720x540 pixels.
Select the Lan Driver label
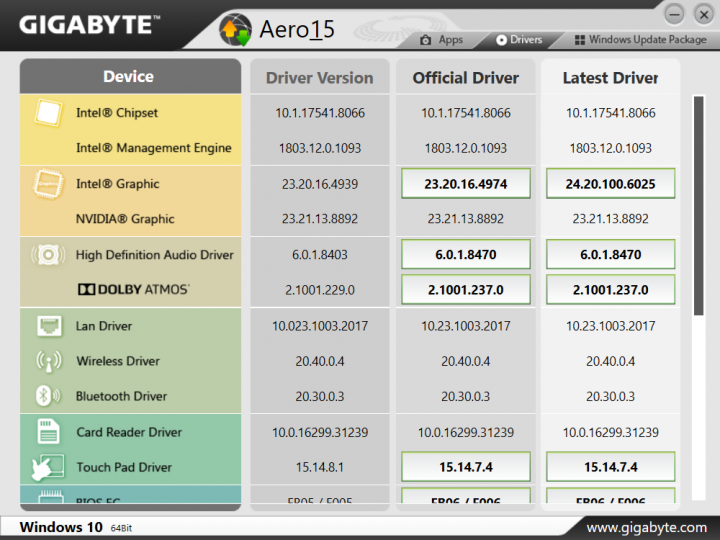[x=104, y=326]
